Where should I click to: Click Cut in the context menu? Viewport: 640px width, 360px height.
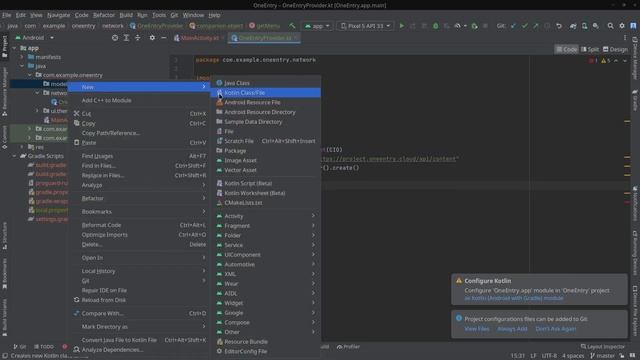pos(139,113)
